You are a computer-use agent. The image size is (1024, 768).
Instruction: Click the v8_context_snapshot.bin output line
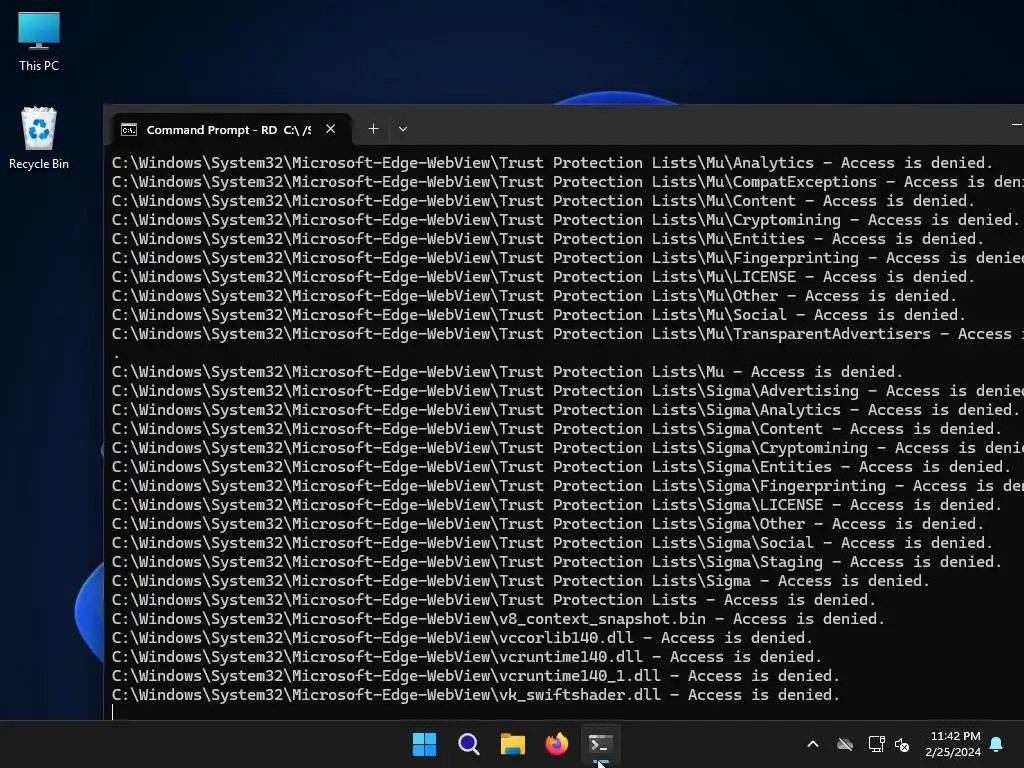pos(498,619)
